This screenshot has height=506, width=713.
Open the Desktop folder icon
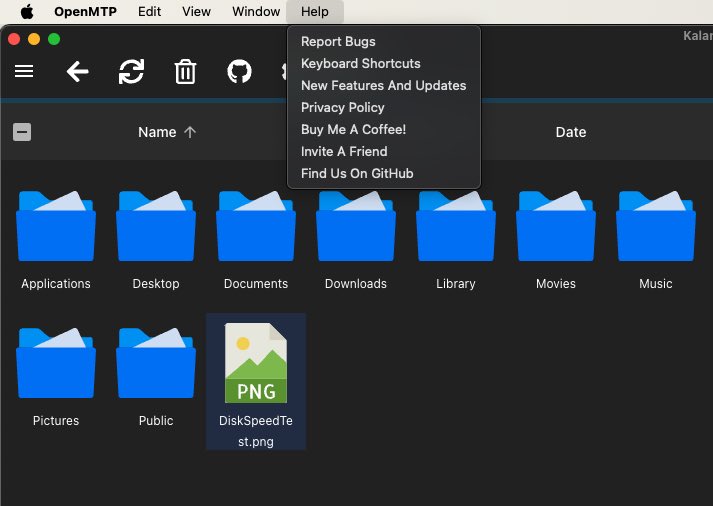coord(156,226)
